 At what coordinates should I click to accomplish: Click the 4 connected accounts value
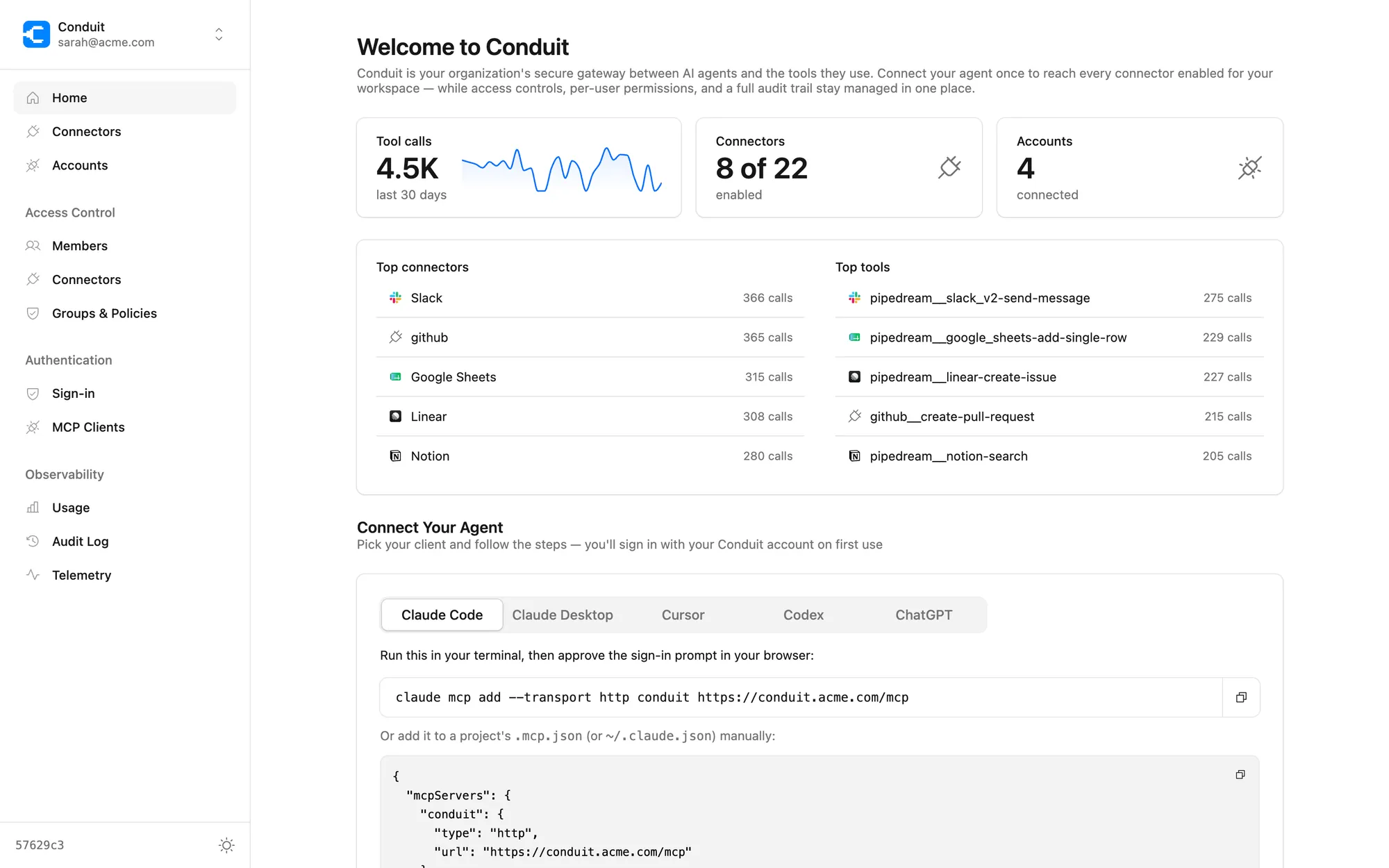(1026, 168)
